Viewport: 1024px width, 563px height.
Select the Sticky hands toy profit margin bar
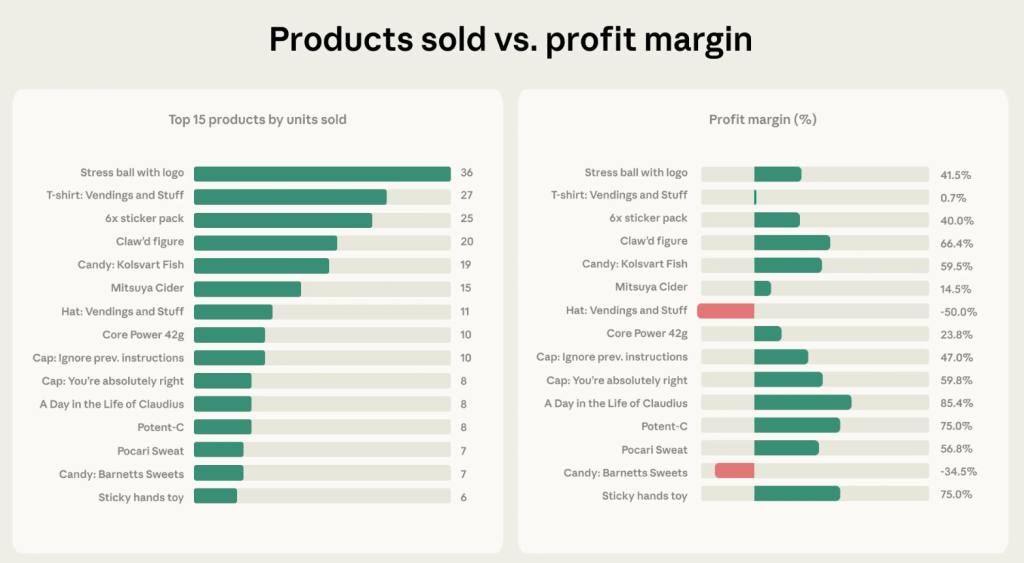tap(796, 494)
